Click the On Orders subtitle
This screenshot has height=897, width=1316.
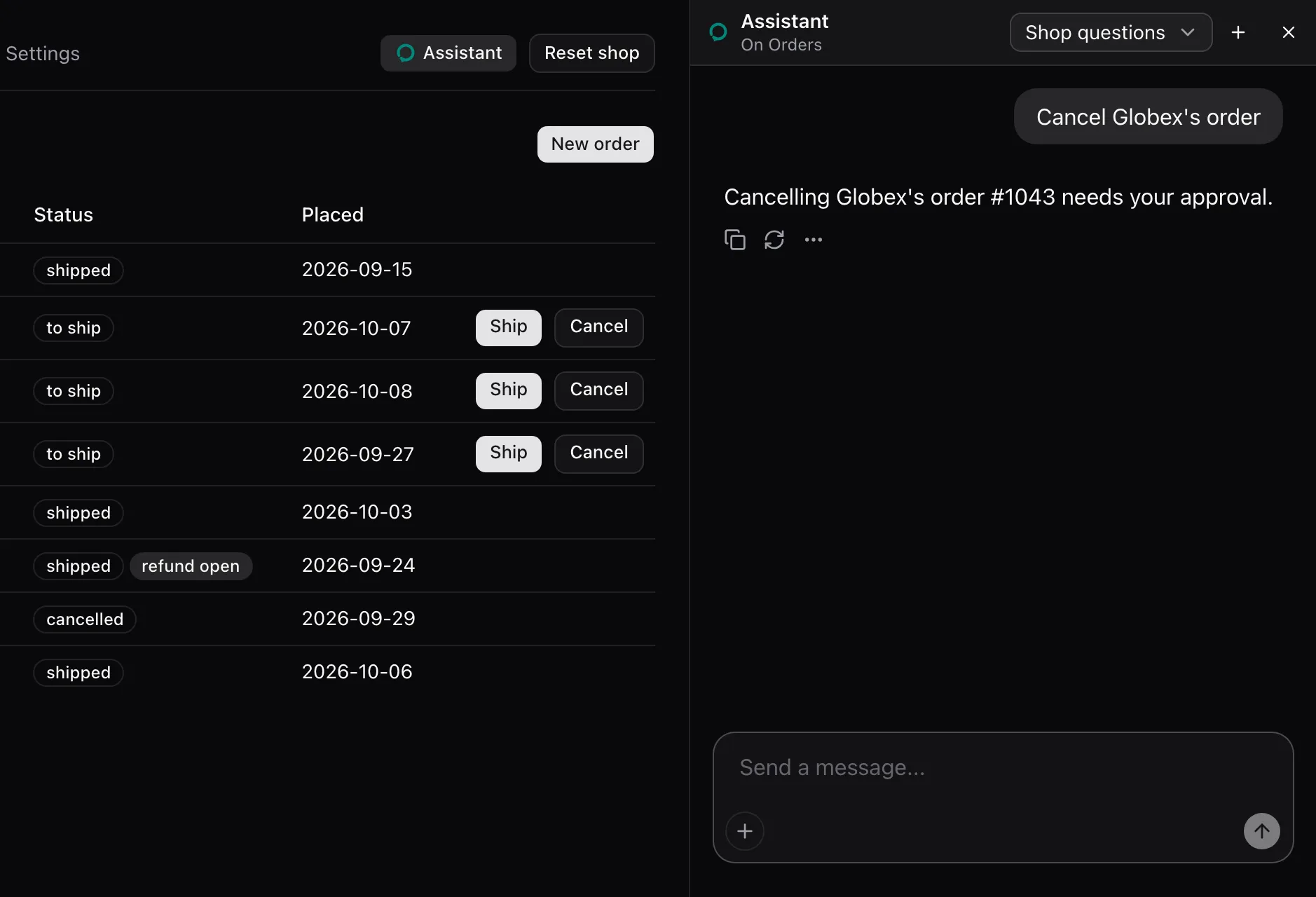(781, 45)
